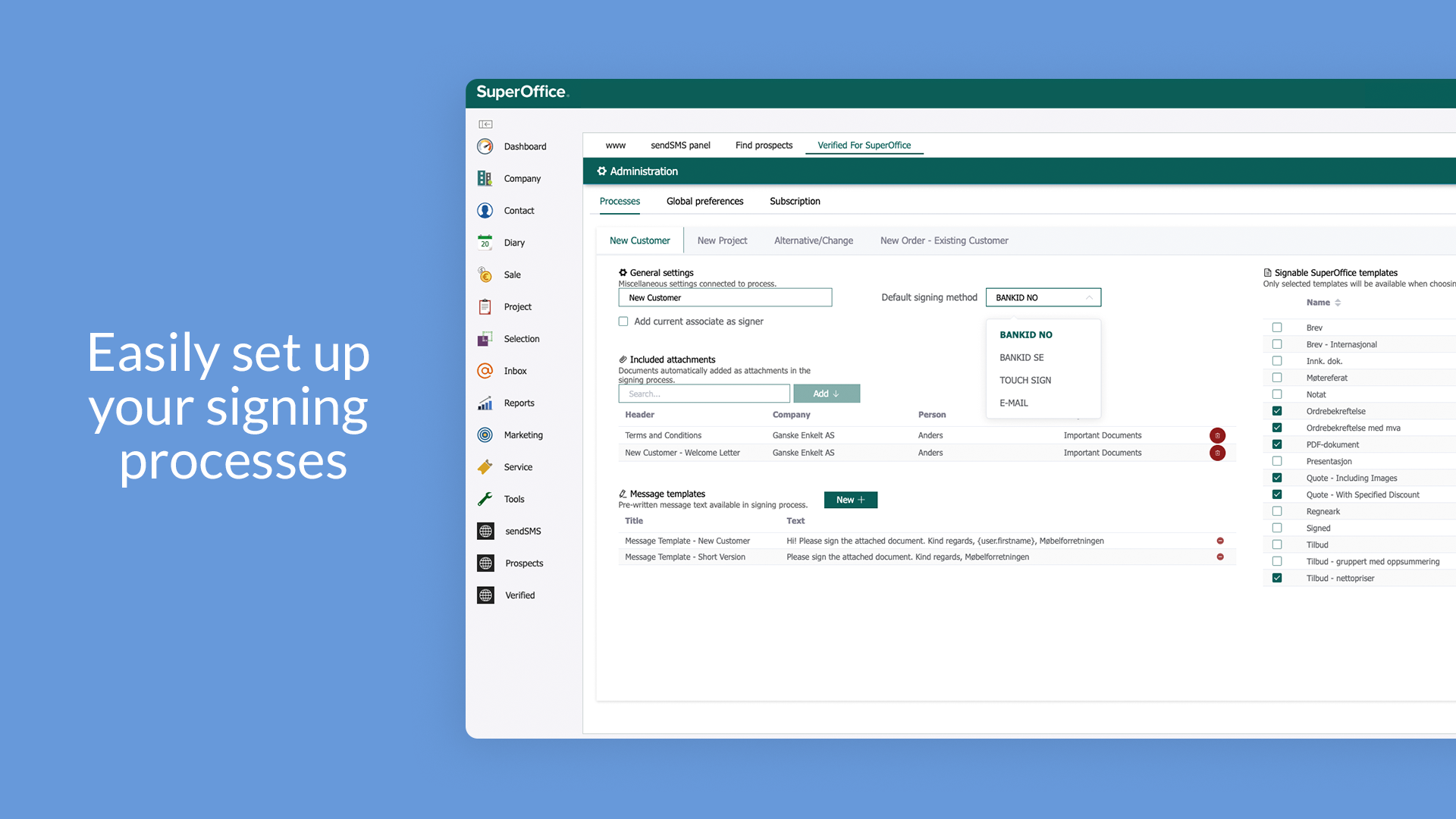Image resolution: width=1456 pixels, height=819 pixels.
Task: Open the Tools wrench icon
Action: click(485, 499)
